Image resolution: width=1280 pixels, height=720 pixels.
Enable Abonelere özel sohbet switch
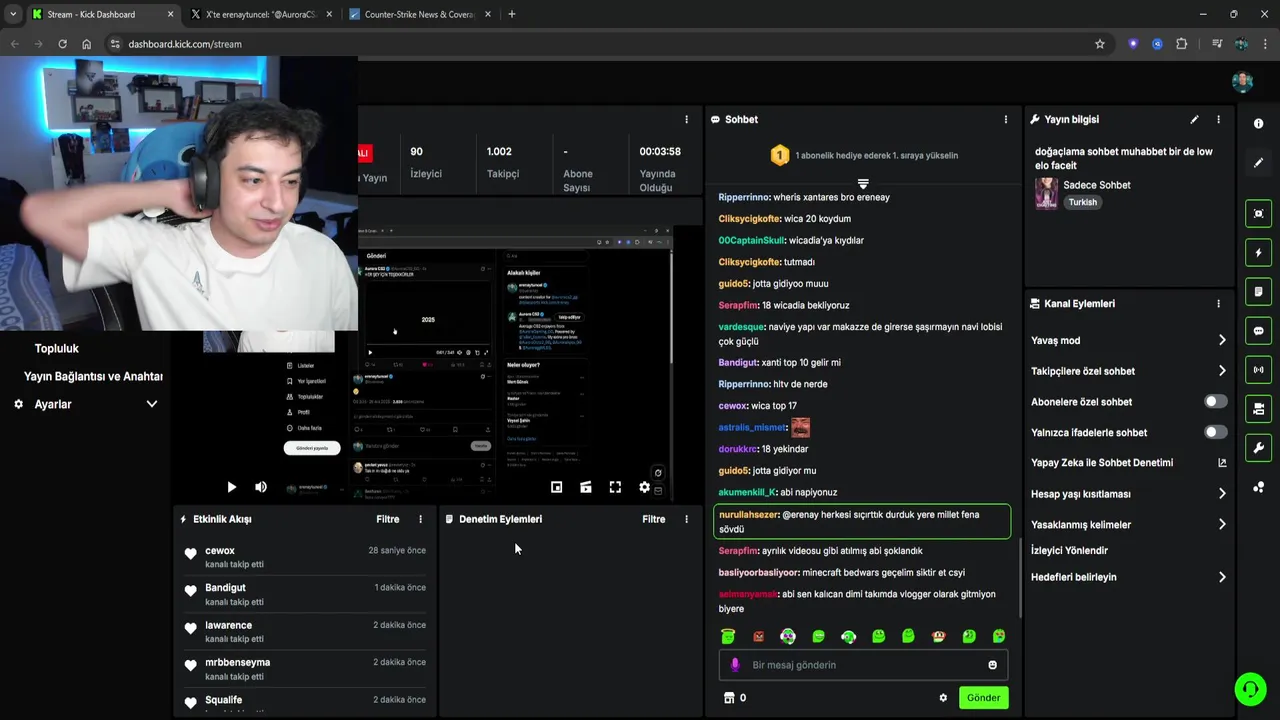click(1215, 401)
